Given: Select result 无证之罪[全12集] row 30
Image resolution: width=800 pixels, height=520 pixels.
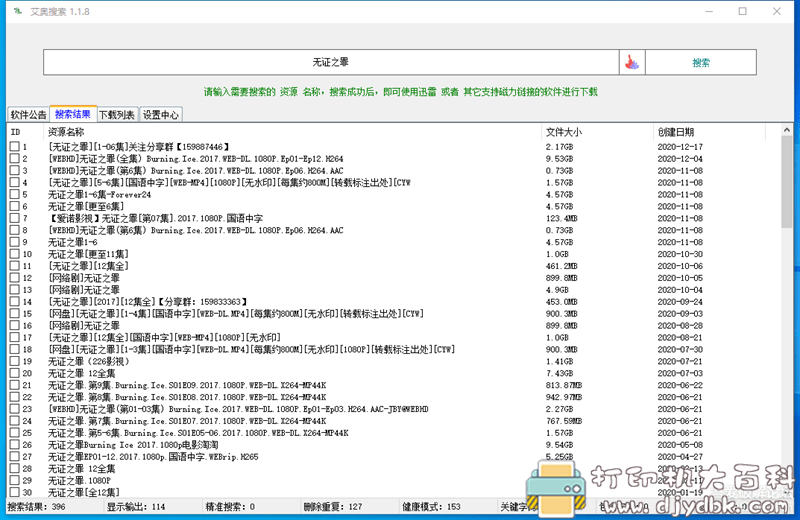Looking at the screenshot, I should click(84, 492).
